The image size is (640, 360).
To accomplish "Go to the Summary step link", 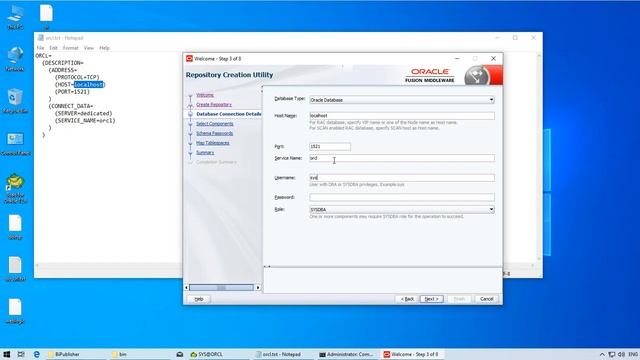I will pyautogui.click(x=205, y=153).
